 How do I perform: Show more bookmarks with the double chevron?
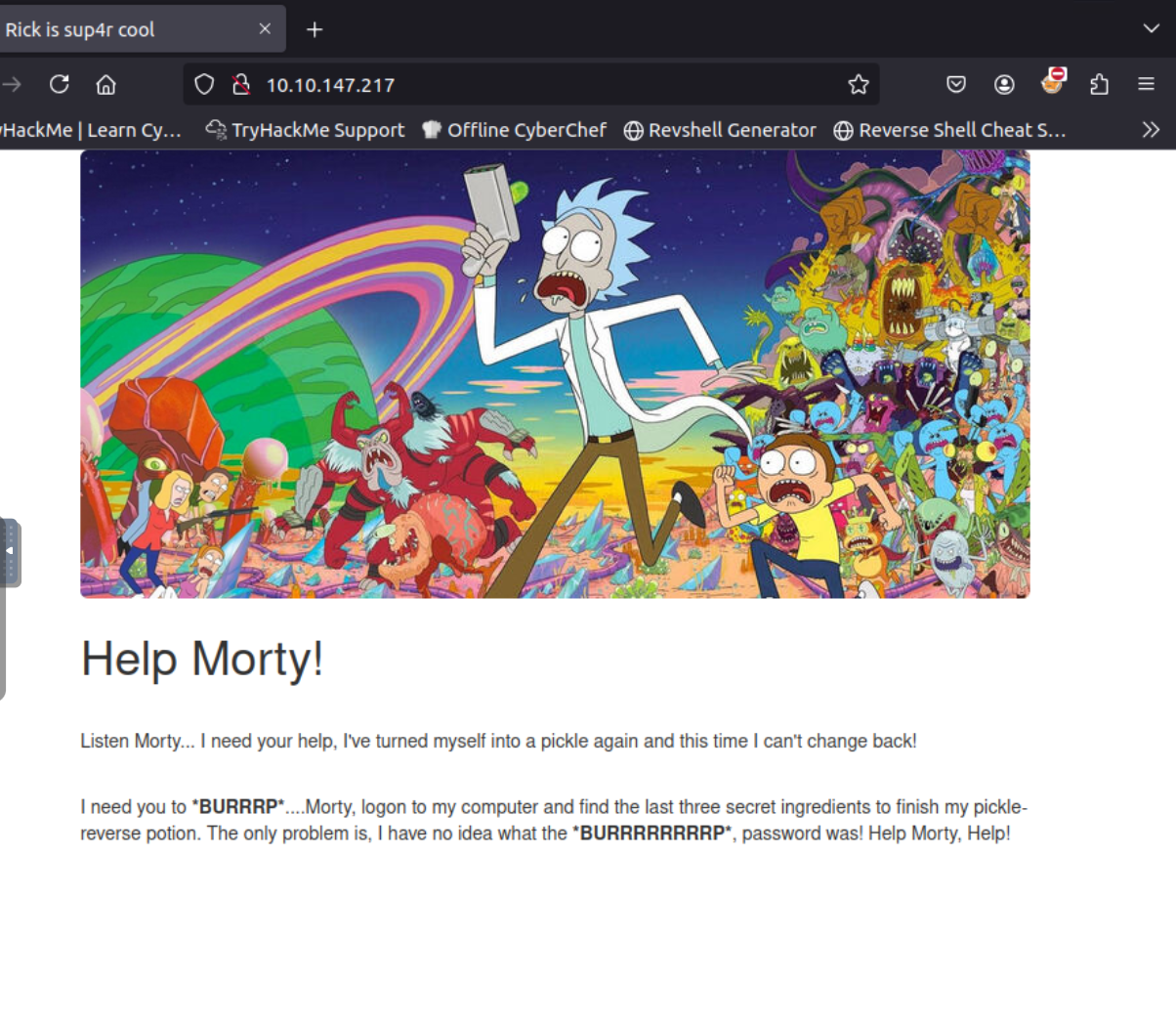click(1151, 130)
